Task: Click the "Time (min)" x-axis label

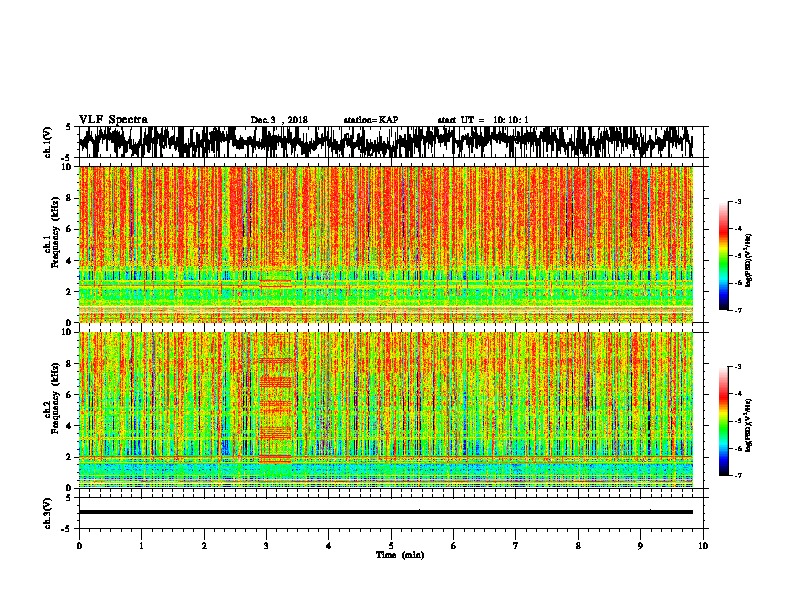Action: tap(400, 555)
